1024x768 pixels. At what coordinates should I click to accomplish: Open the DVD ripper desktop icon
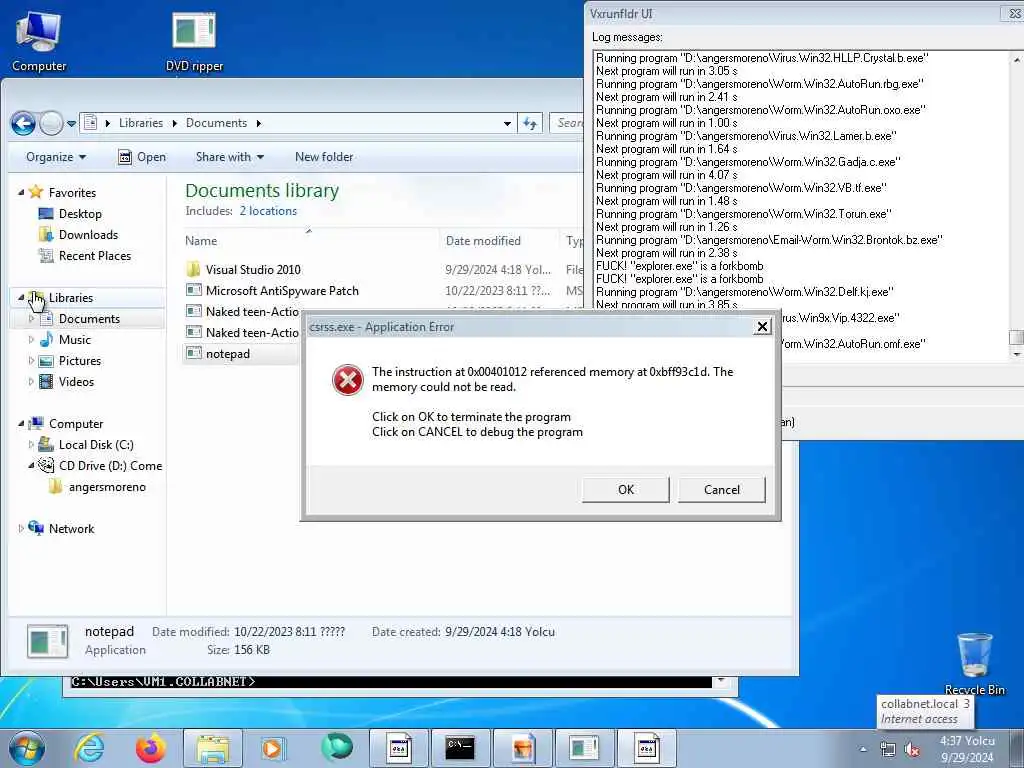coord(194,40)
